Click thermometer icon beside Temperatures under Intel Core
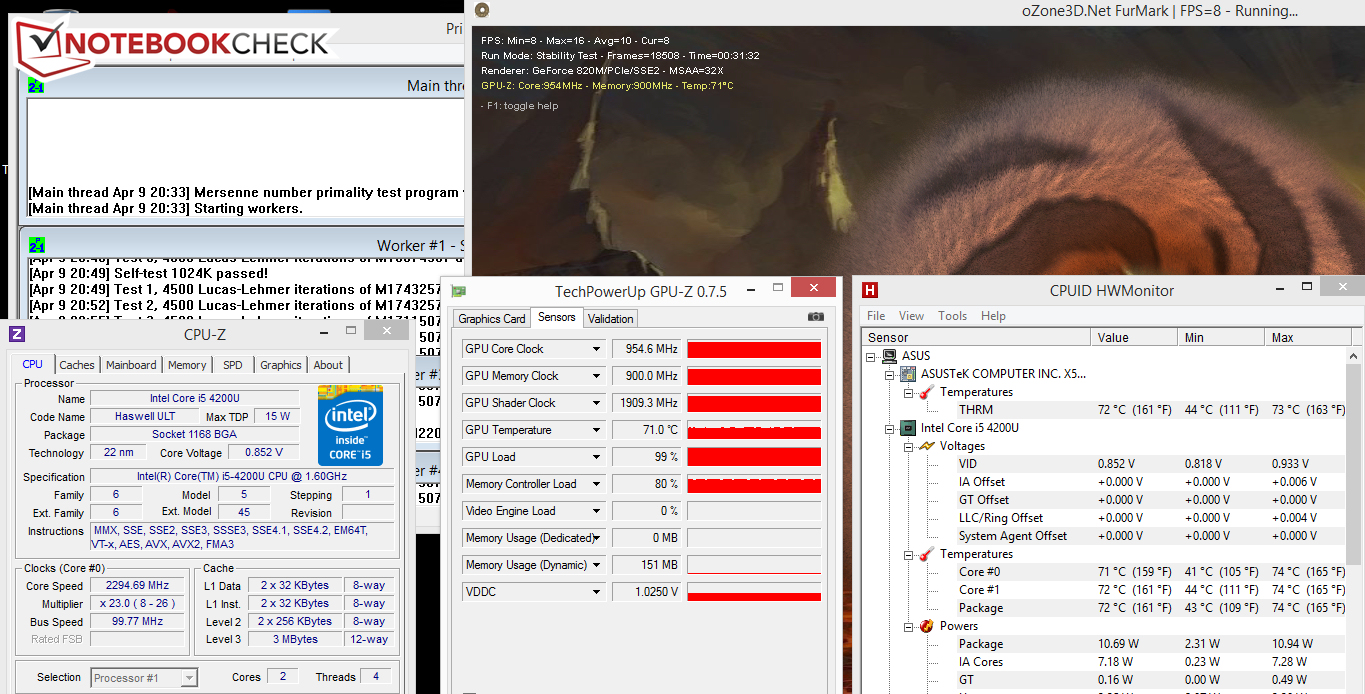The width and height of the screenshot is (1365, 694). pos(927,554)
